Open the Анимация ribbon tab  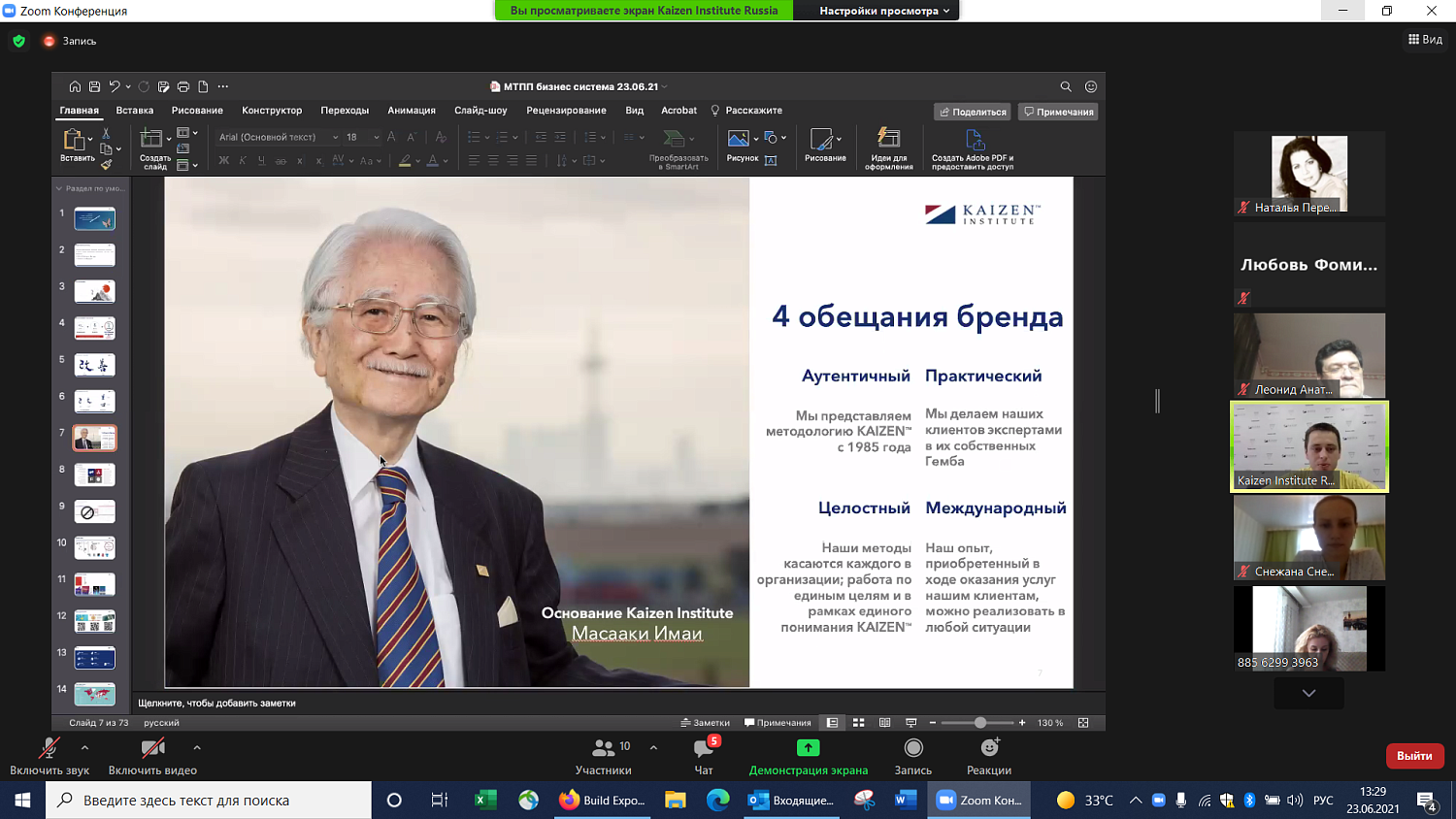[x=412, y=111]
